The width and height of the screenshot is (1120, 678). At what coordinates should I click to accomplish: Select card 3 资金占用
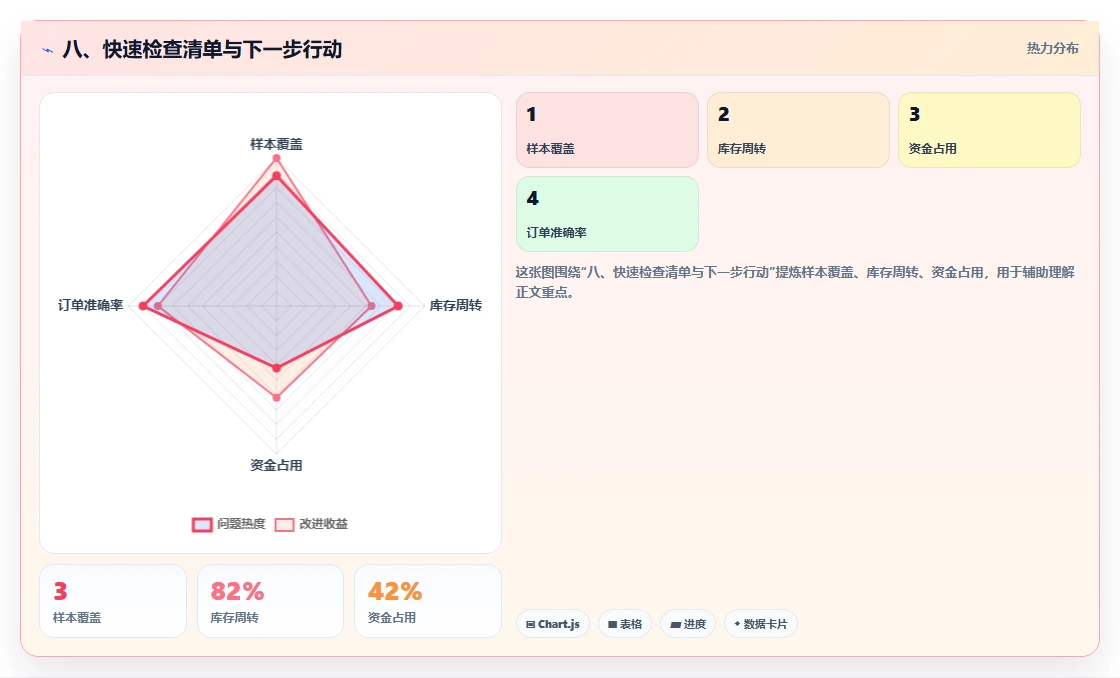(x=989, y=130)
